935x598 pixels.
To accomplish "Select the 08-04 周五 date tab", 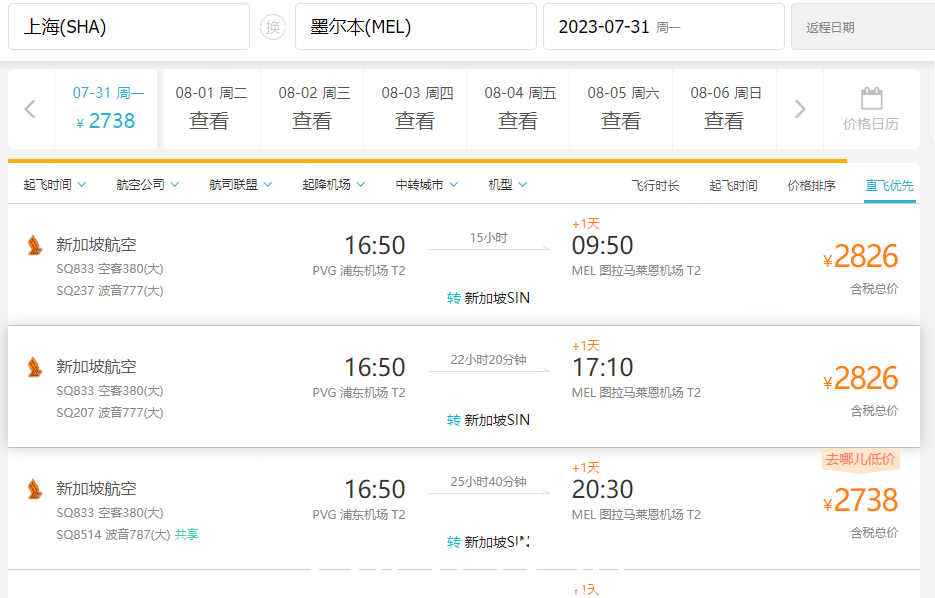I will (518, 109).
